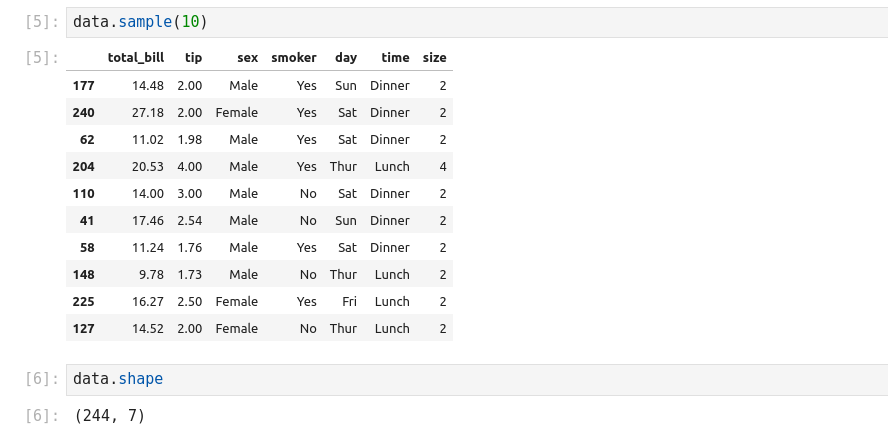This screenshot has height=440, width=888.
Task: Click the [5] prompt beside data.sample input
Action: tap(40, 21)
